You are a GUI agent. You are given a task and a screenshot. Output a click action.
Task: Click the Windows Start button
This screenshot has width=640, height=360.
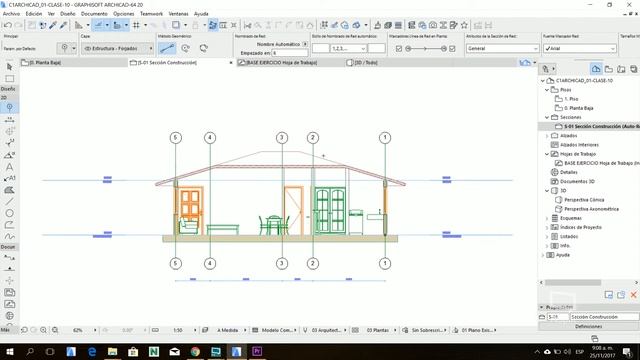click(x=9, y=351)
